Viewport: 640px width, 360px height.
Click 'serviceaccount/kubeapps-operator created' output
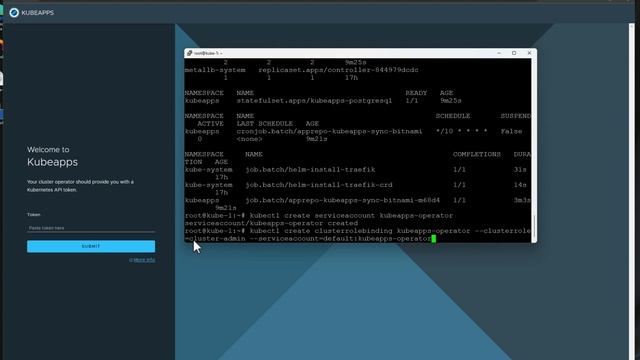pyautogui.click(x=271, y=223)
